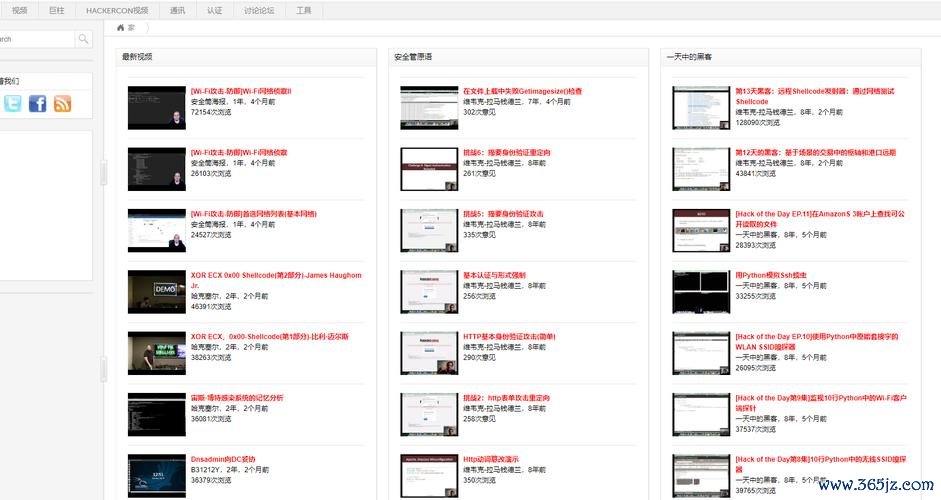This screenshot has height=500, width=941.
Task: Open the Getimagesize() video thumbnail
Action: point(429,108)
